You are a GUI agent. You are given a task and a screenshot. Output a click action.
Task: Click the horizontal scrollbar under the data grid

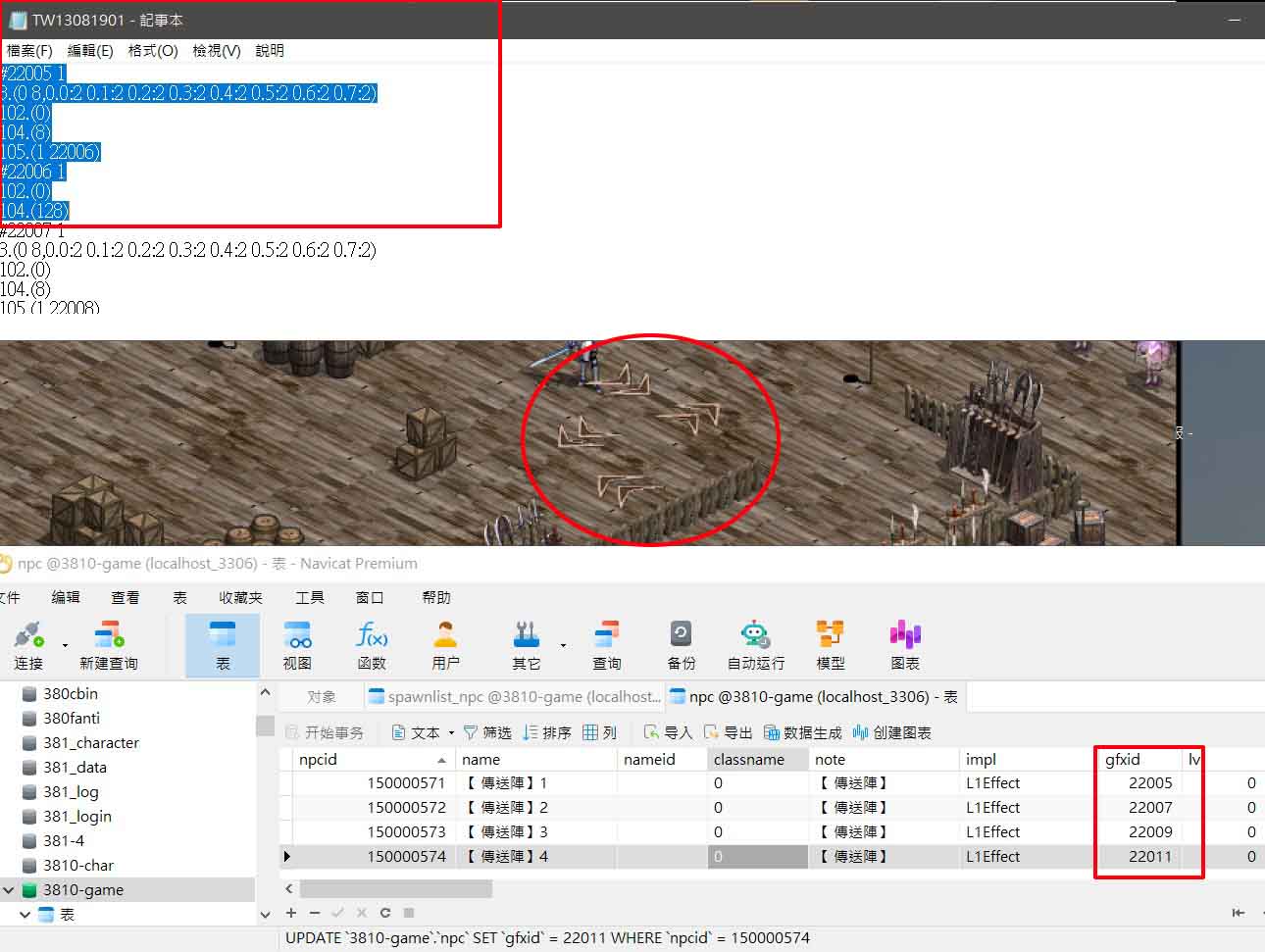click(396, 889)
